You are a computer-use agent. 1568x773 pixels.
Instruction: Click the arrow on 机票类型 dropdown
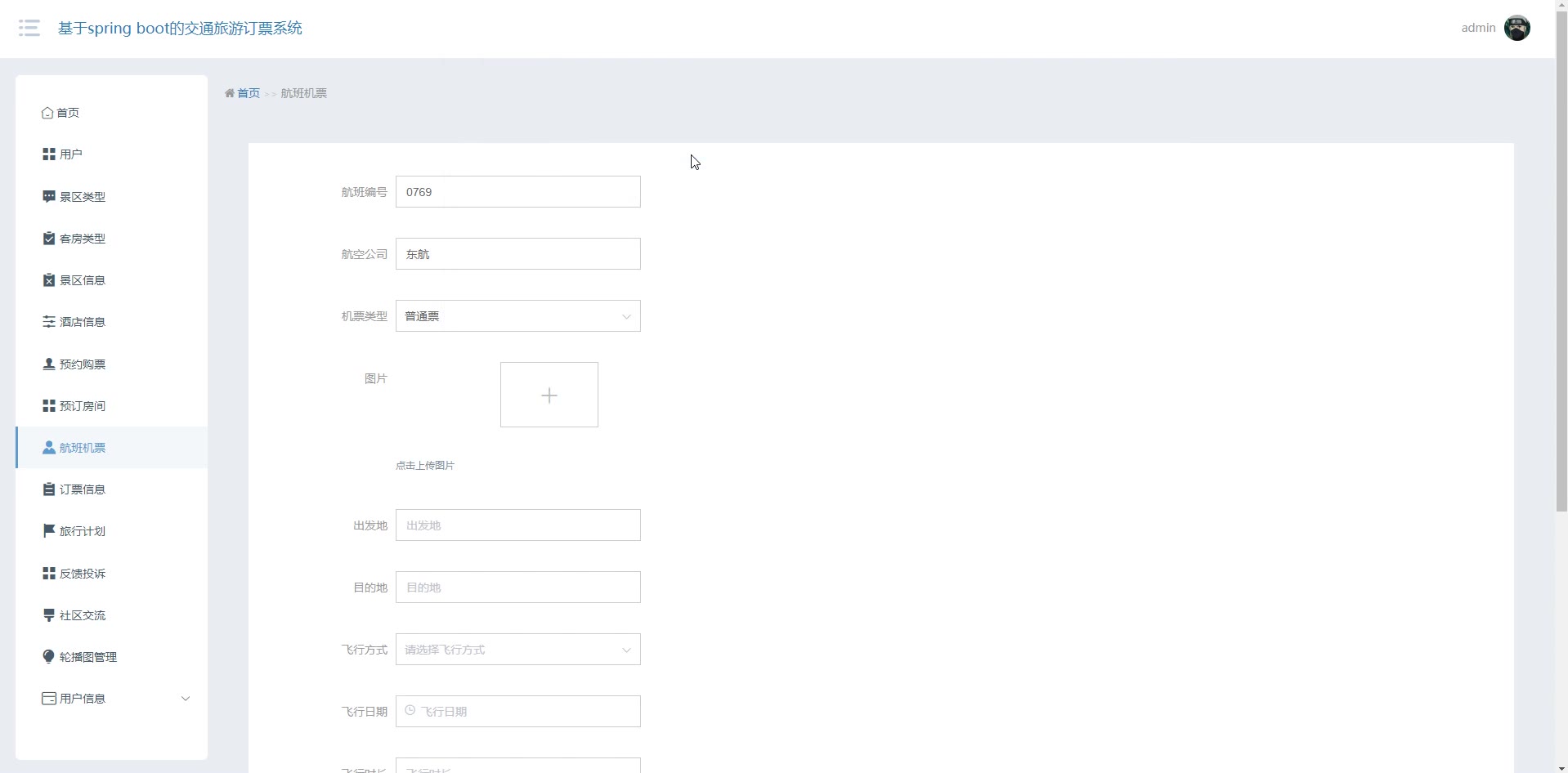626,317
